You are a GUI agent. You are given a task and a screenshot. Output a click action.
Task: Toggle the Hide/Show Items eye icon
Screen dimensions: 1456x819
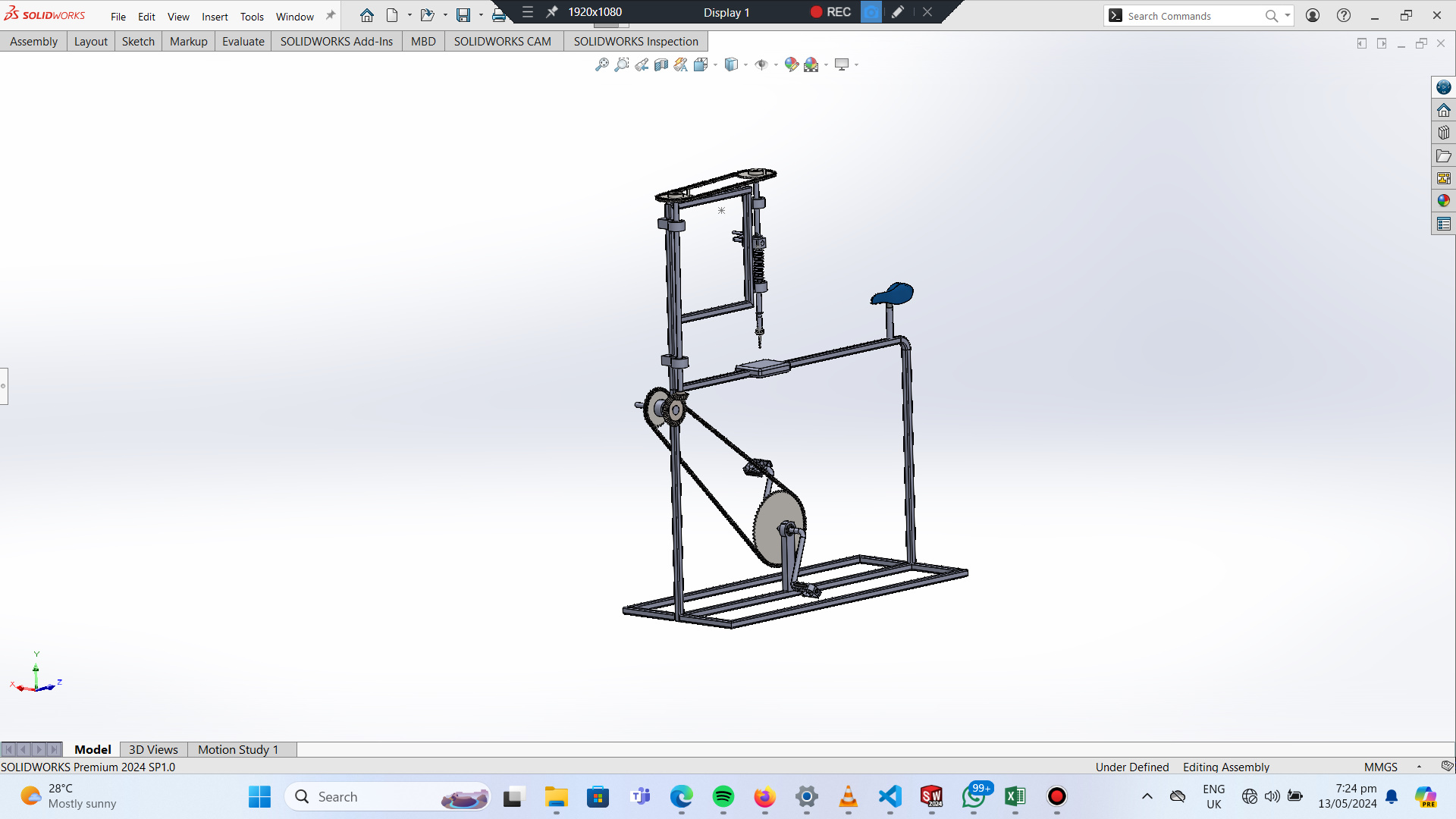[761, 64]
